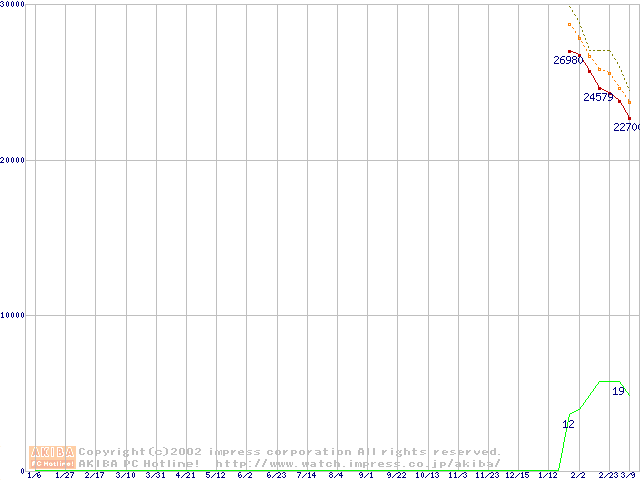Click the green line's 12 label
This screenshot has height=480, width=640.
[x=568, y=425]
